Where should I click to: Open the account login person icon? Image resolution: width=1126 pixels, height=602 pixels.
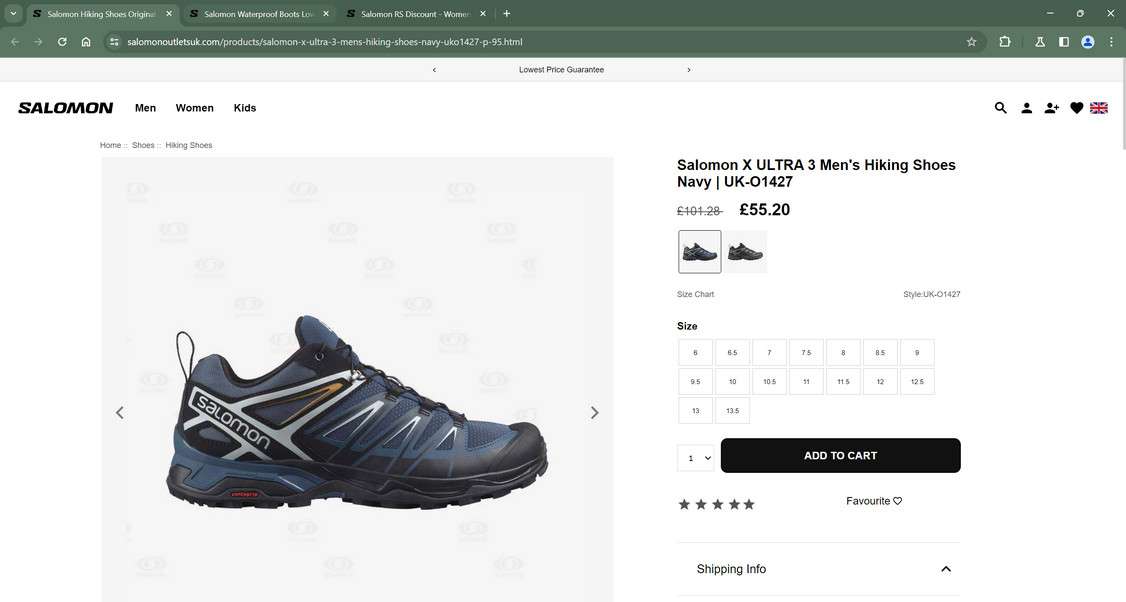click(x=1026, y=108)
